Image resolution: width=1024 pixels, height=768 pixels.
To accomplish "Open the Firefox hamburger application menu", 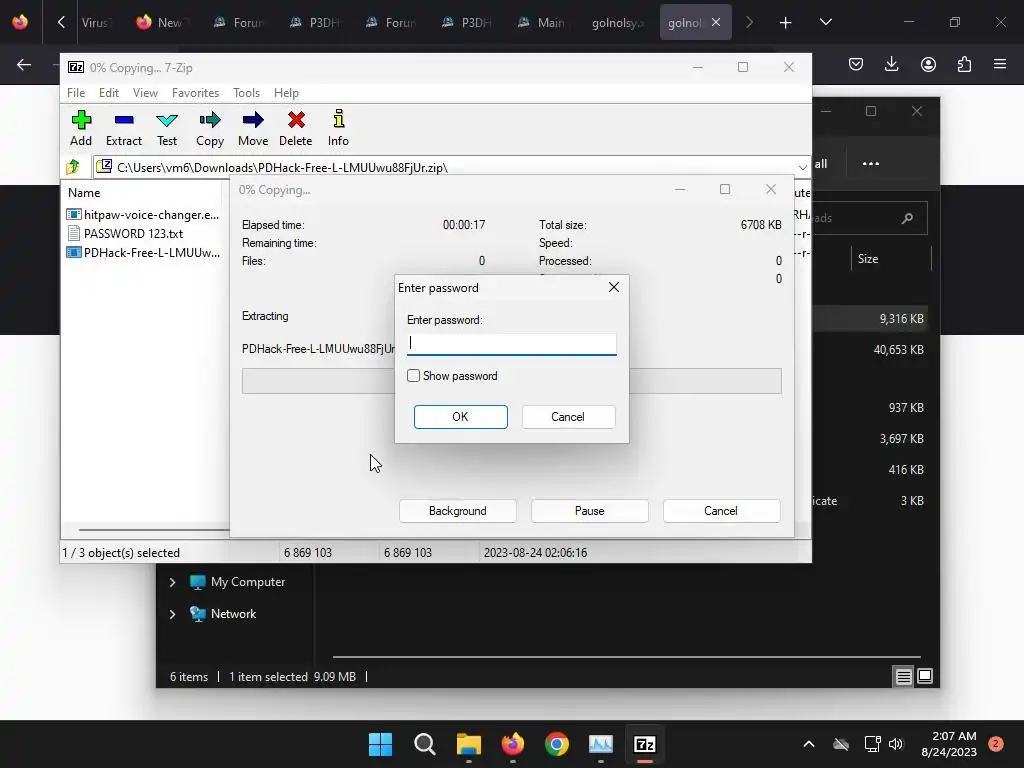I will (x=1000, y=64).
